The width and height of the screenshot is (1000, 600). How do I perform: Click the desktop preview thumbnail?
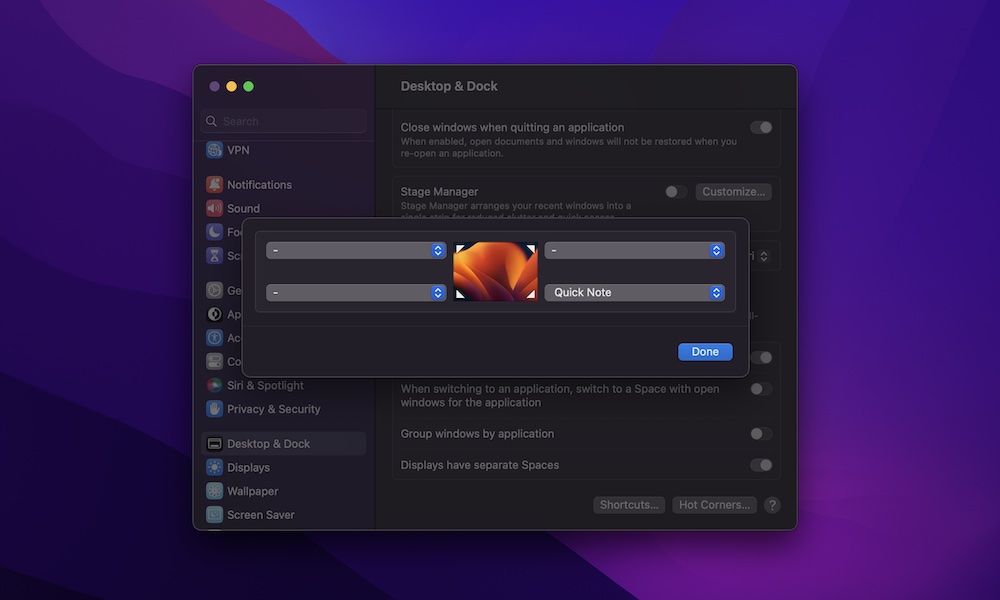pyautogui.click(x=495, y=271)
